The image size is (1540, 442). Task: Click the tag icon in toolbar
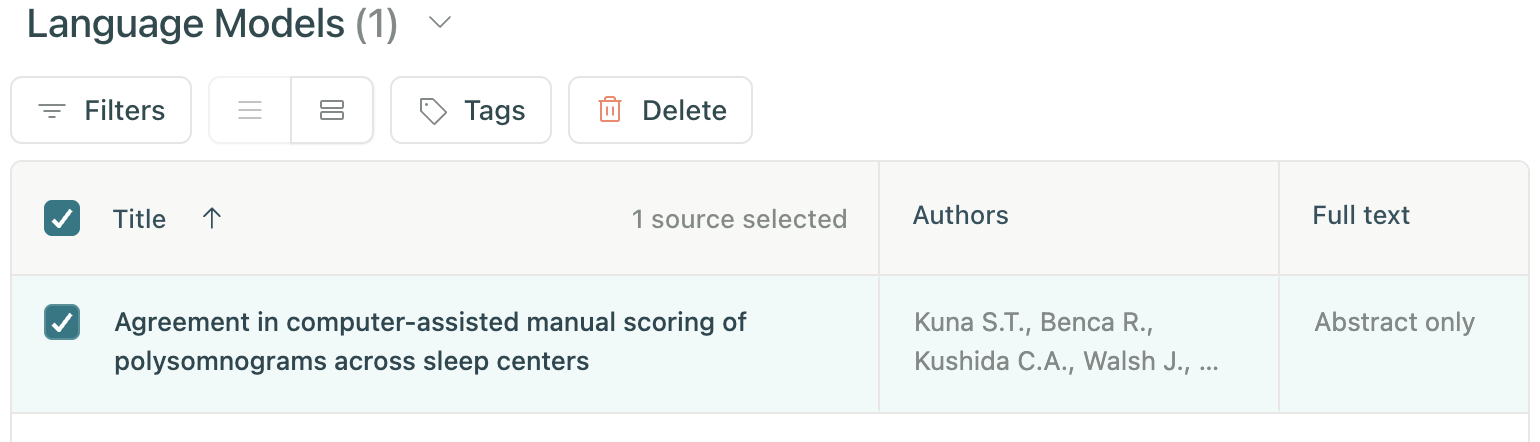pos(433,110)
